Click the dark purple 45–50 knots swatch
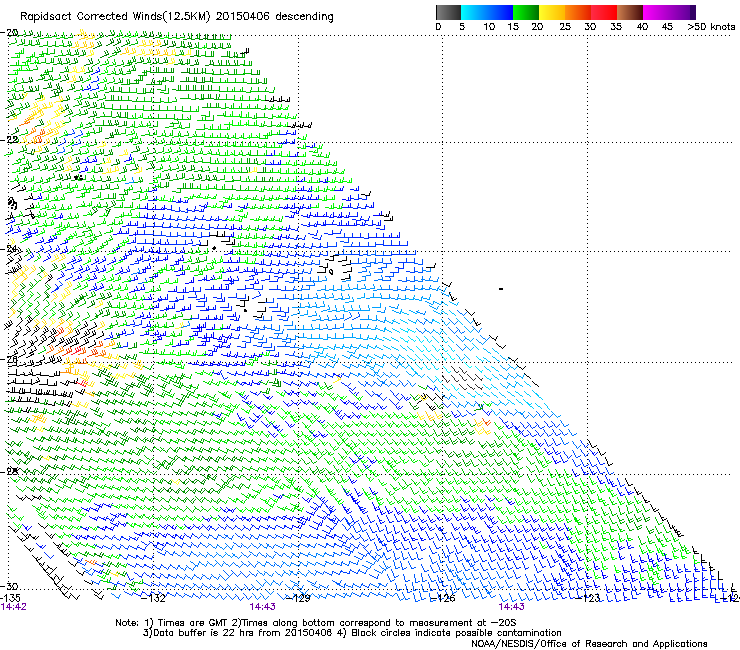 click(x=682, y=12)
